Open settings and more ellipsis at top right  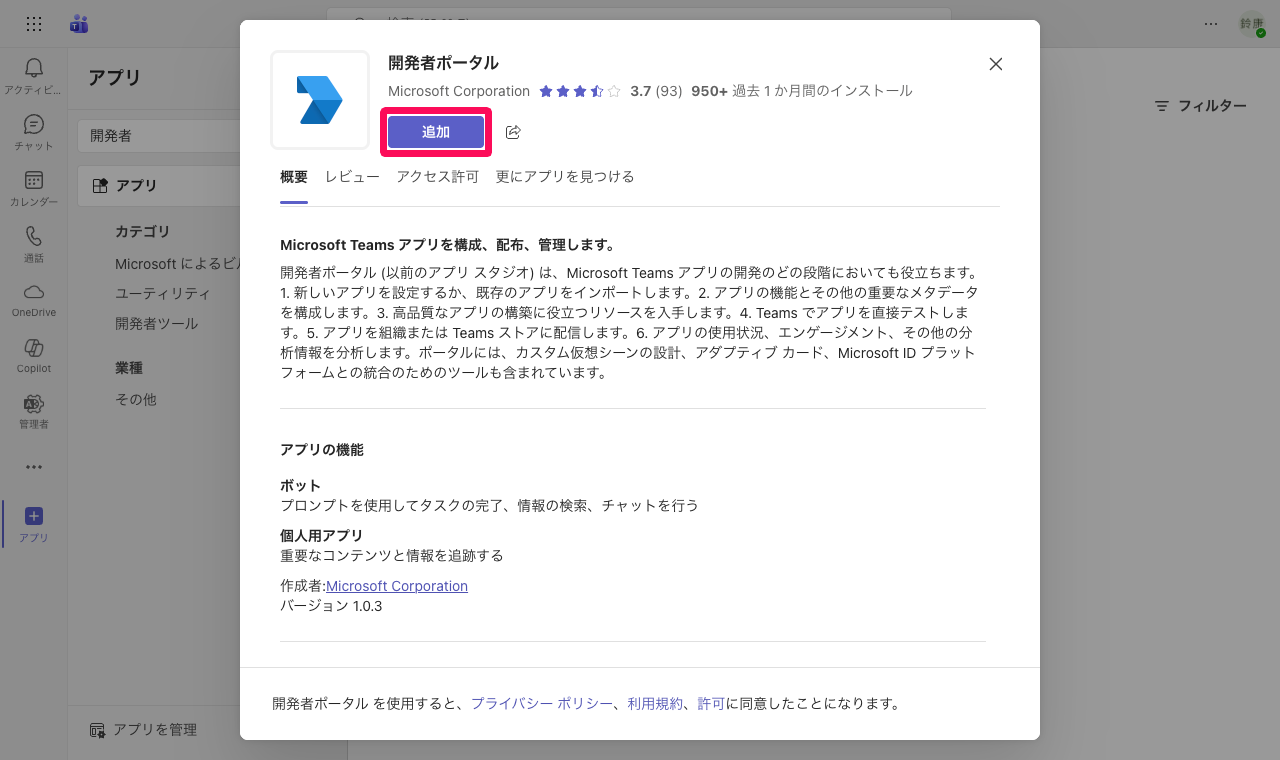tap(1211, 24)
